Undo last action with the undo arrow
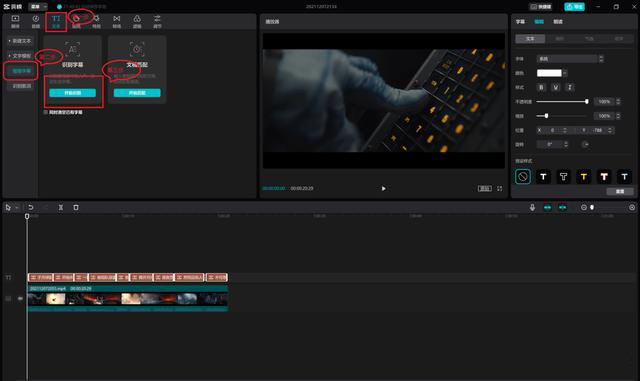Image resolution: width=640 pixels, height=381 pixels. point(31,207)
